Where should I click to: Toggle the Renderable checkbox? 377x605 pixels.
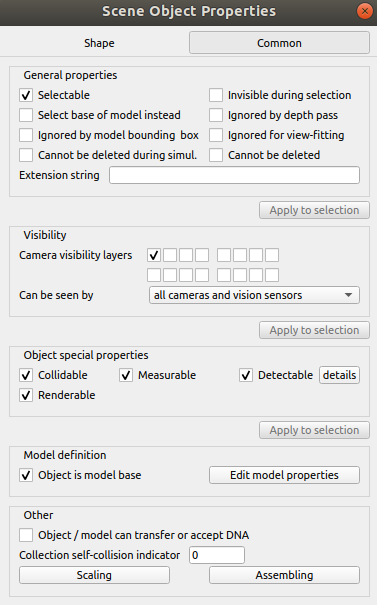coord(26,395)
